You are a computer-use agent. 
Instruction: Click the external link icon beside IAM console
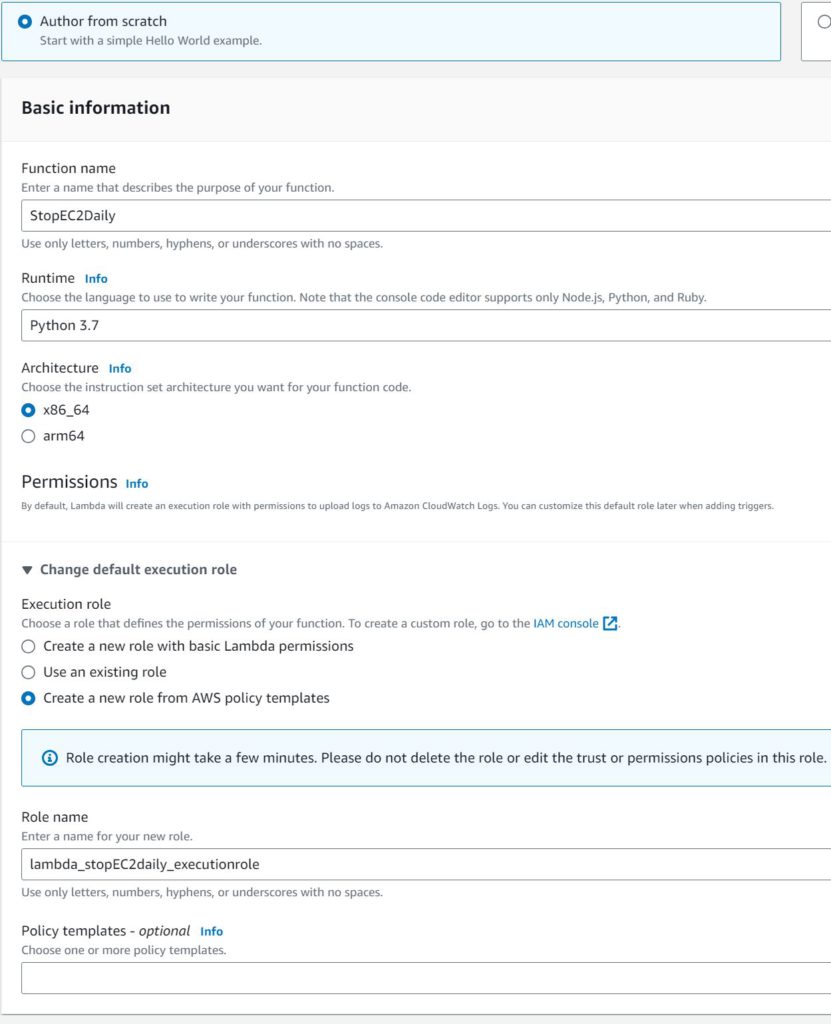click(x=610, y=623)
